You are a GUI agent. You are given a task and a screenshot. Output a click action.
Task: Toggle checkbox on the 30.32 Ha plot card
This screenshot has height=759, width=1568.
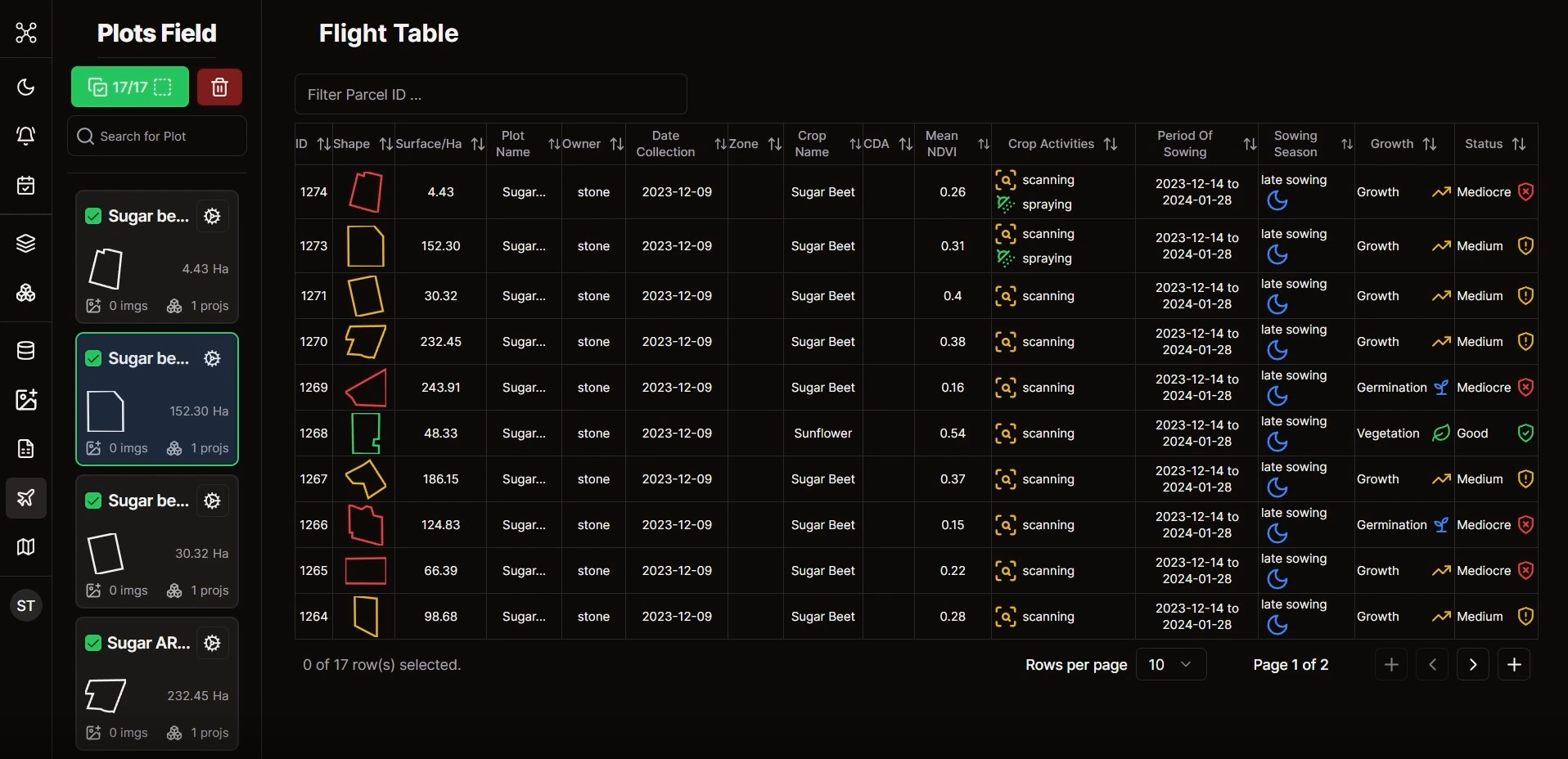coord(93,501)
